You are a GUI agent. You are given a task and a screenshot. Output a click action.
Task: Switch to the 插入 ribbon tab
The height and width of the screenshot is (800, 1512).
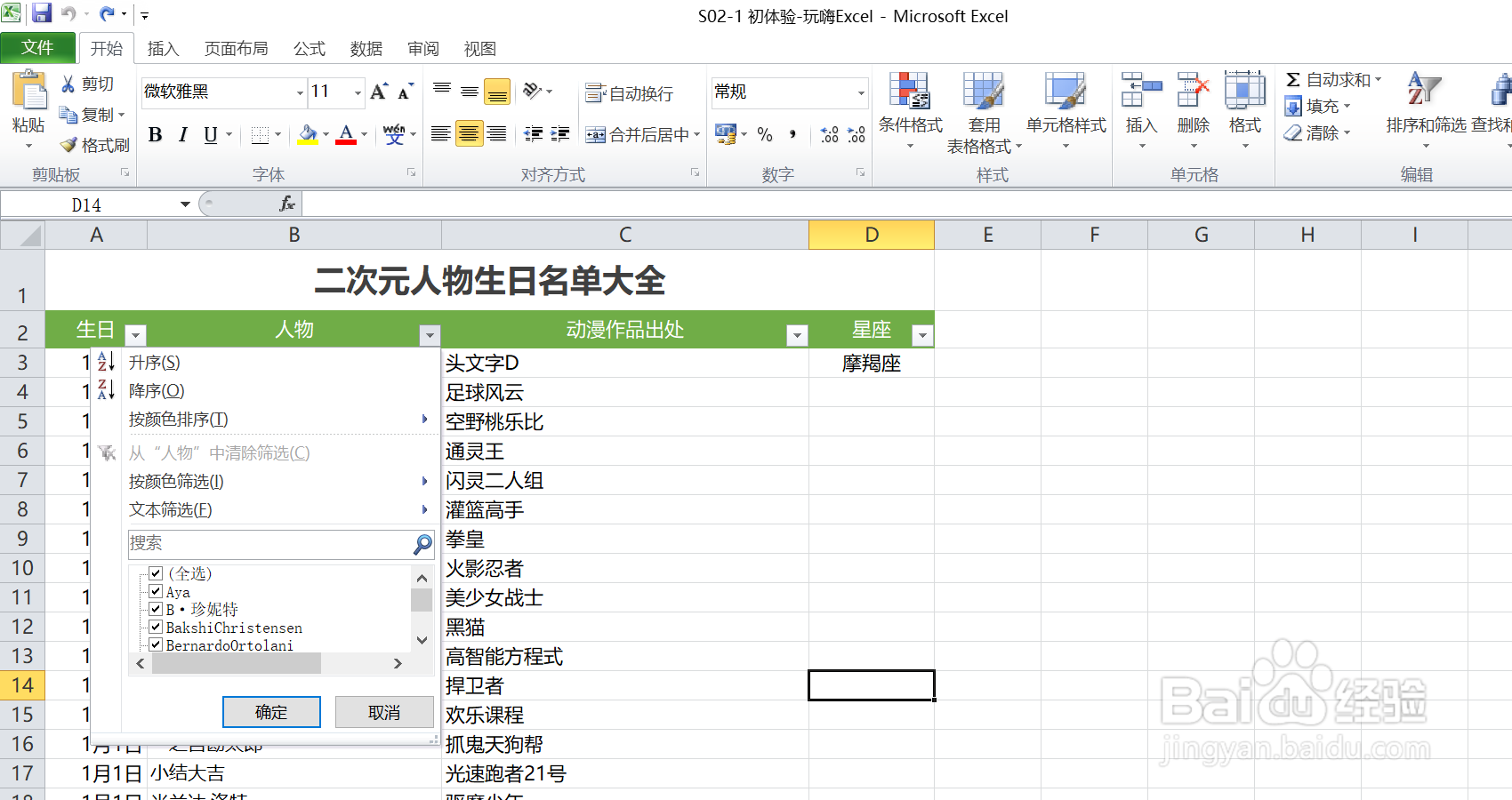(x=163, y=49)
